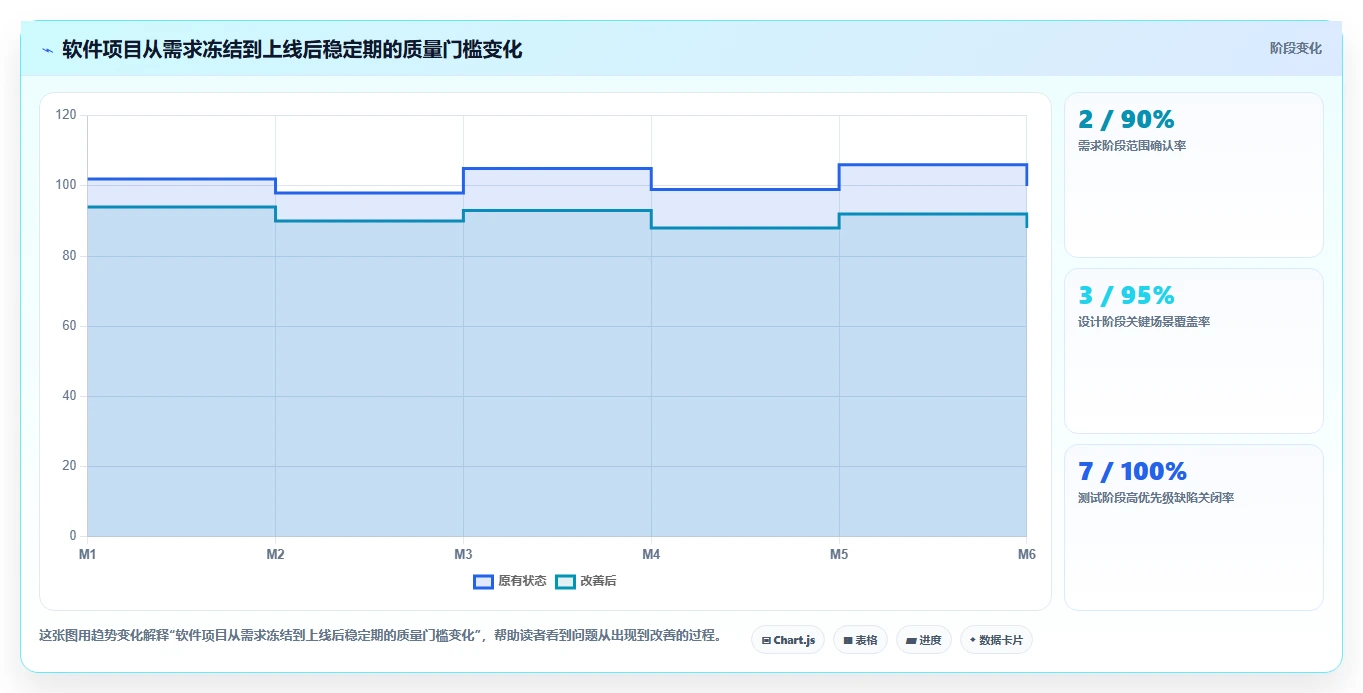Image resolution: width=1363 pixels, height=693 pixels.
Task: Click the 20 y-axis tick label
Action: [x=69, y=466]
